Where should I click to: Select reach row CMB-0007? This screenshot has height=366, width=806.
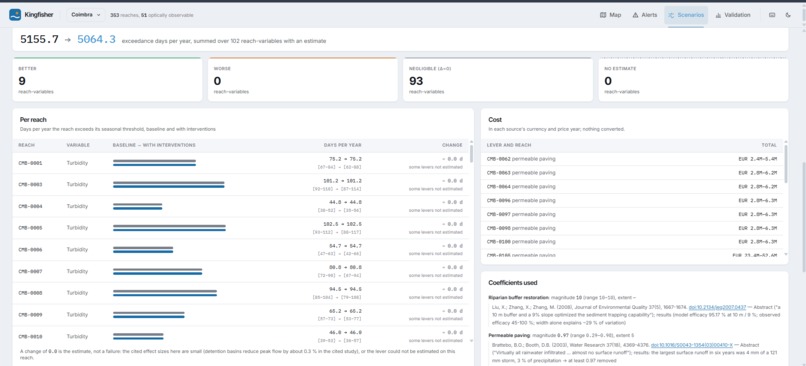coord(241,271)
